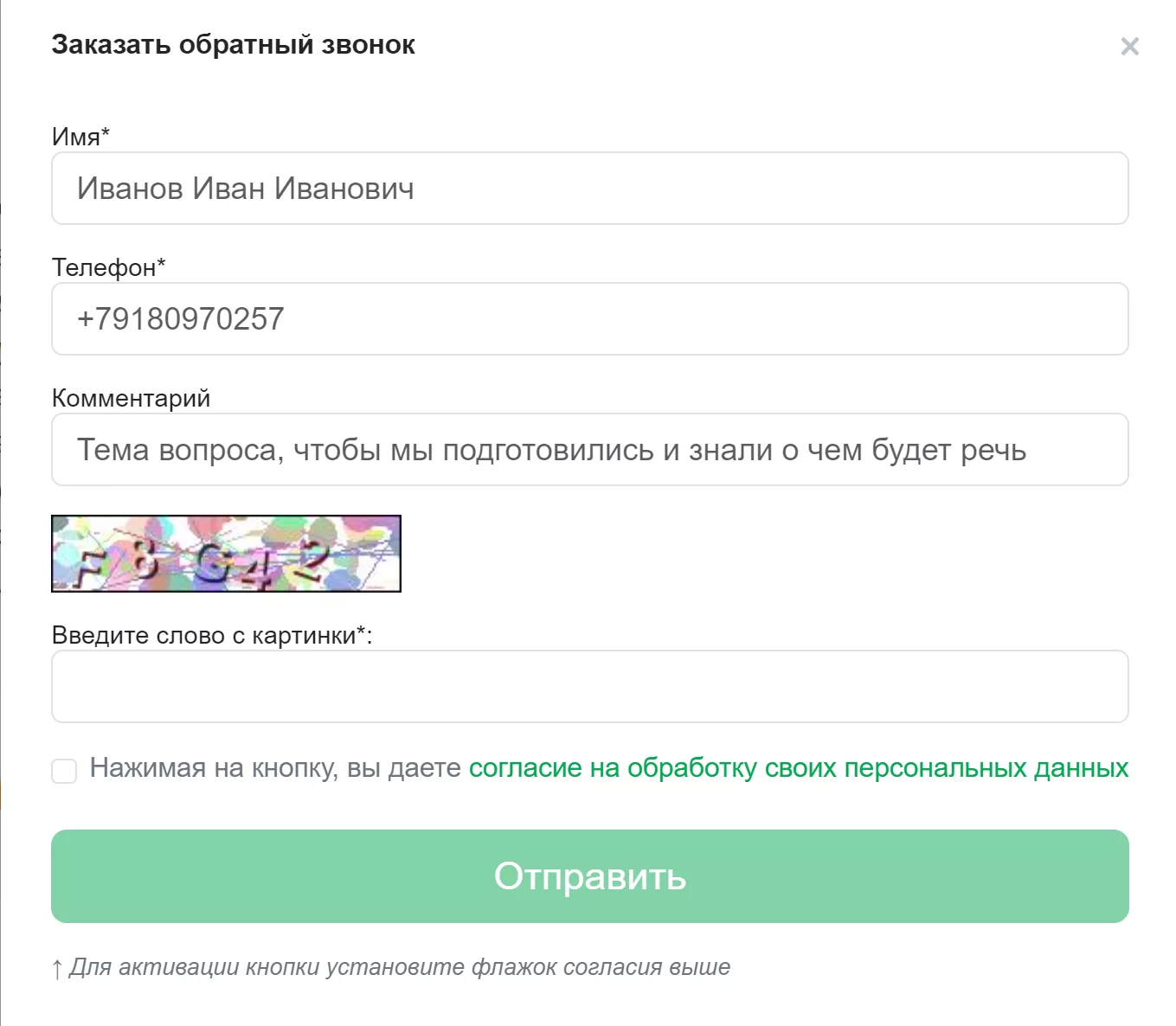Click into the Телефон input field
The width and height of the screenshot is (1176, 1026).
tap(589, 319)
